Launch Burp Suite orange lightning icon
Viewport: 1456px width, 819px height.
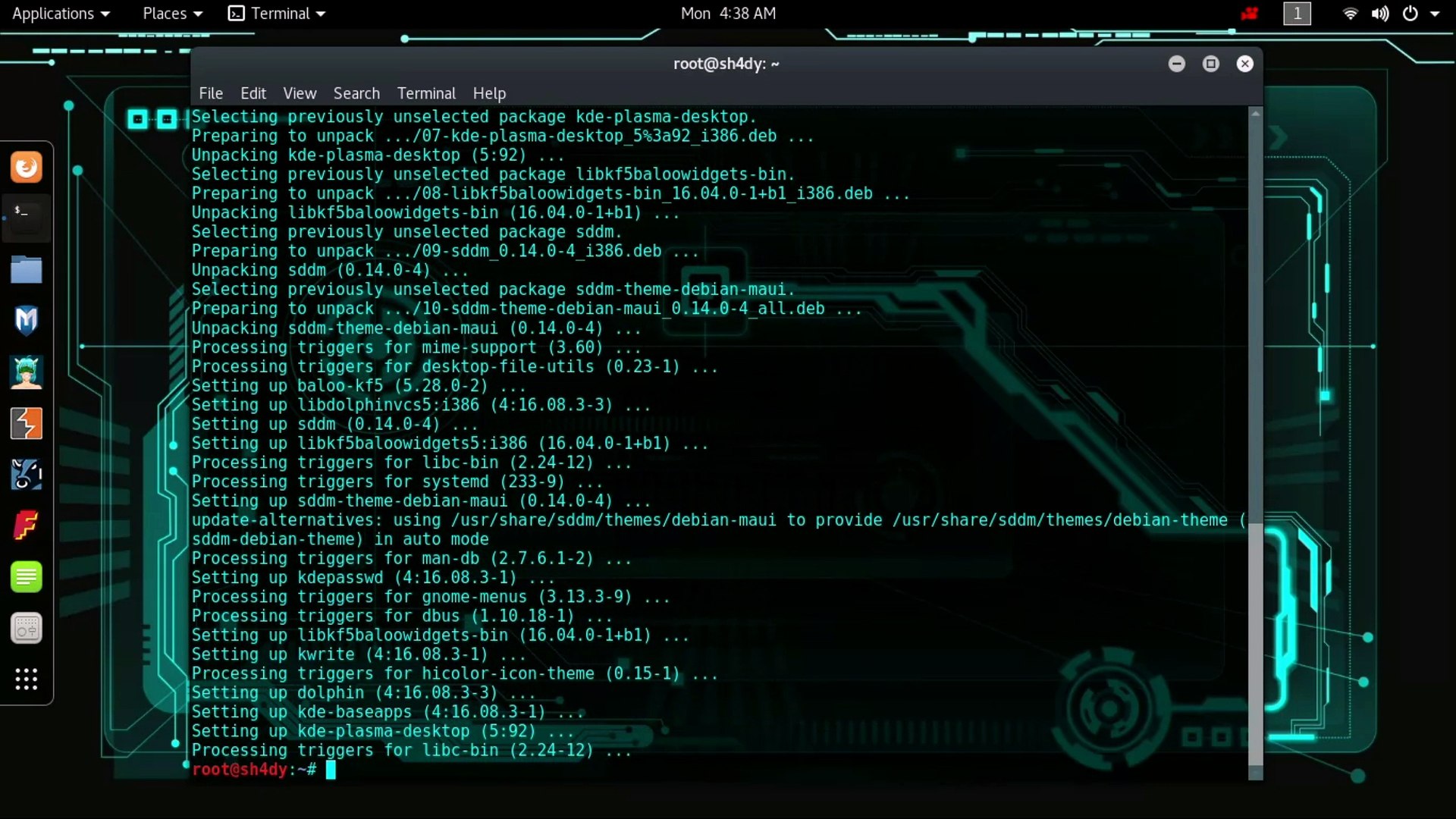point(27,423)
